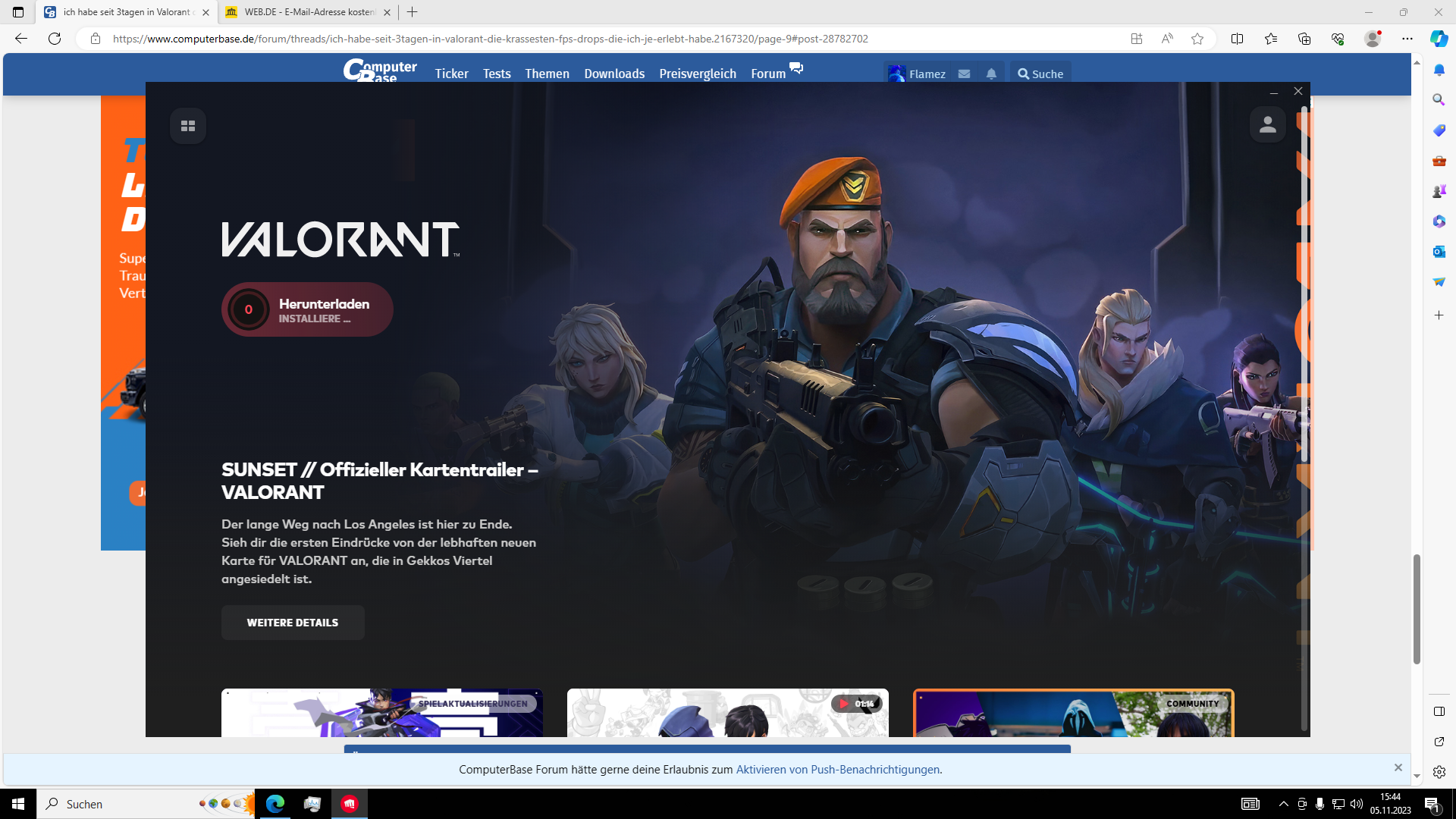Click Aktivieren von Push-Benachrichtigungen link
1456x819 pixels.
(x=837, y=769)
